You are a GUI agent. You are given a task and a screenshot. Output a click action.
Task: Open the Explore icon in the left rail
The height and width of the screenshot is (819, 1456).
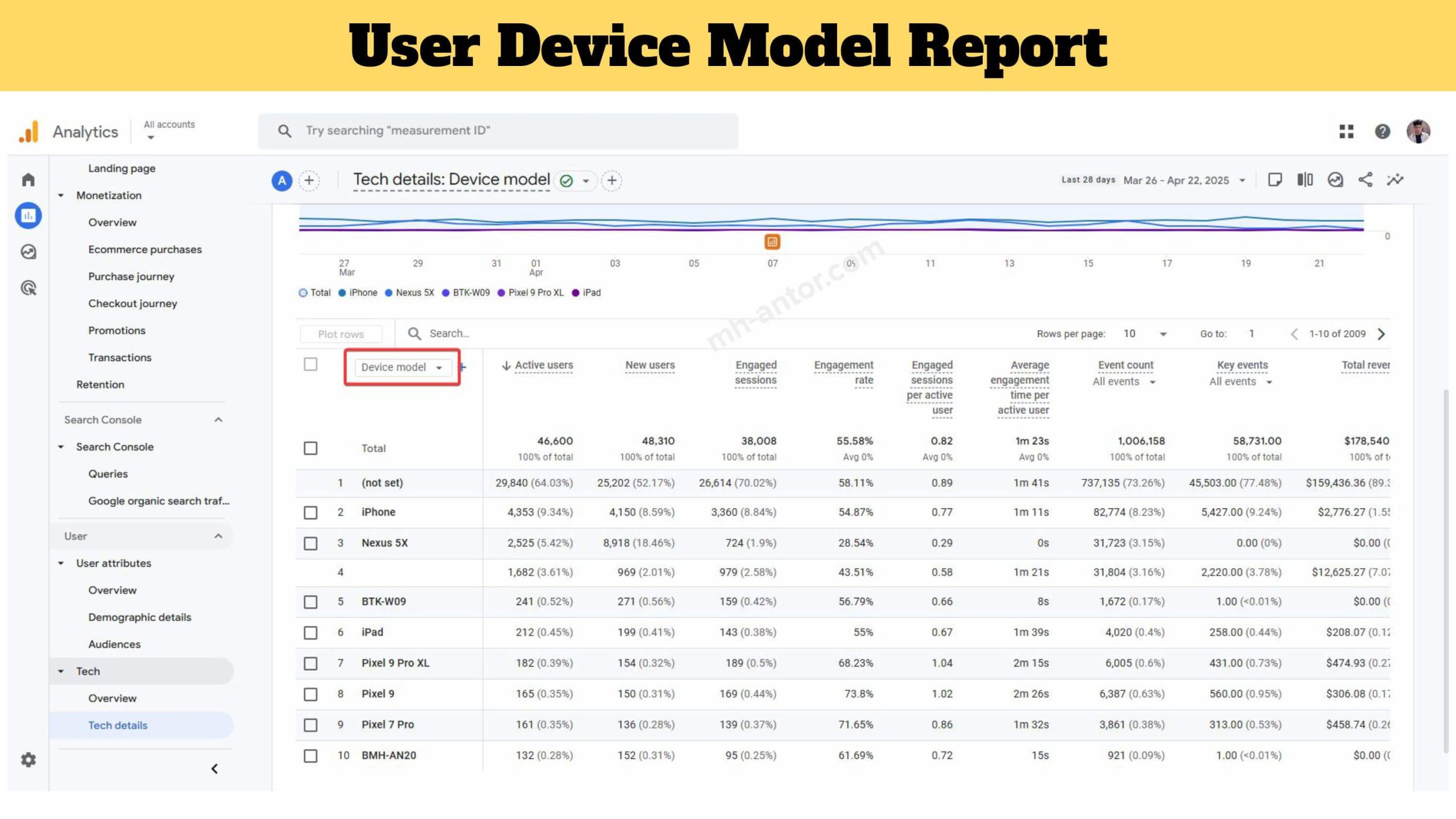28,251
